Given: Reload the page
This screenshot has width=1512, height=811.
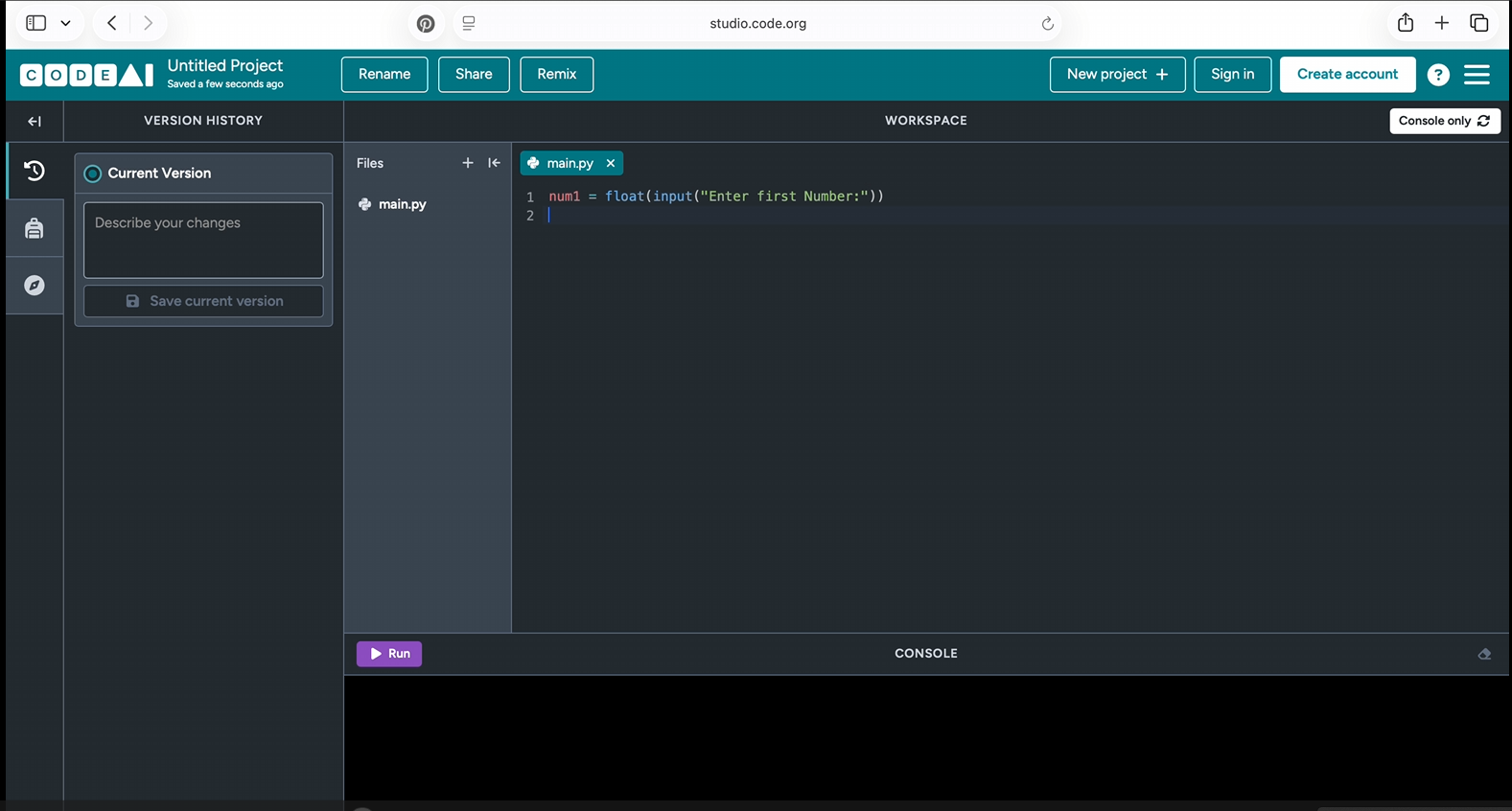Looking at the screenshot, I should point(1047,24).
